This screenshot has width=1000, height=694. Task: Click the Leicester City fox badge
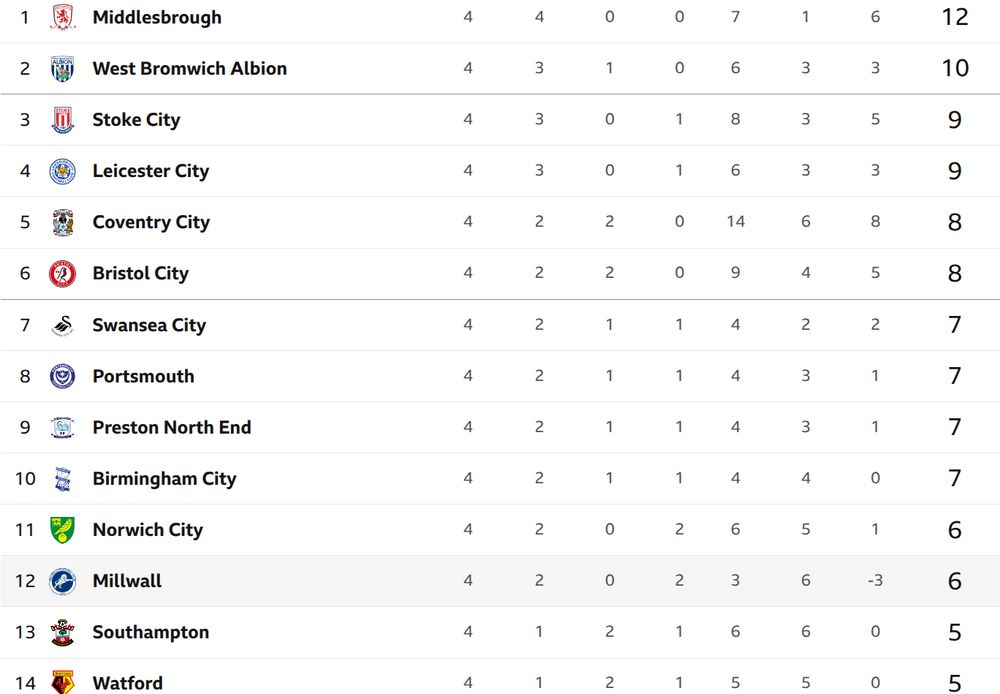62,171
